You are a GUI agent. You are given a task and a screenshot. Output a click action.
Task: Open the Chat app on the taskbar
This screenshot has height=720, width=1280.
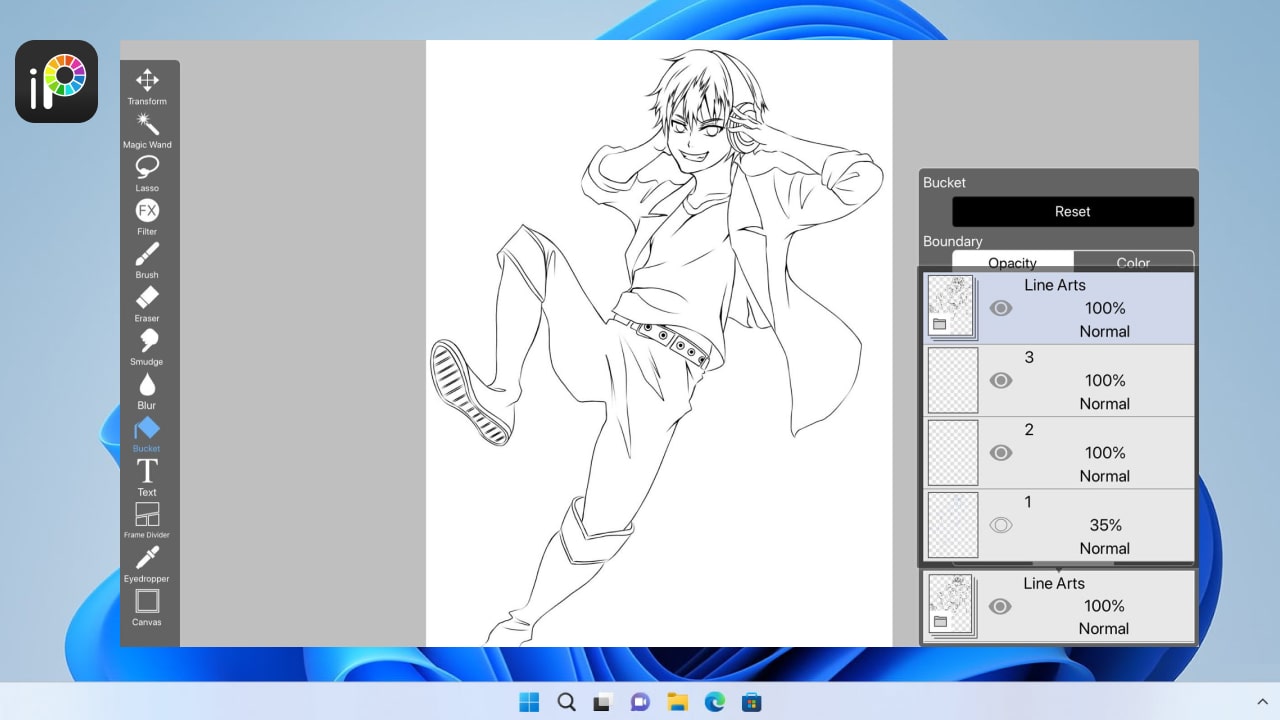pyautogui.click(x=640, y=702)
